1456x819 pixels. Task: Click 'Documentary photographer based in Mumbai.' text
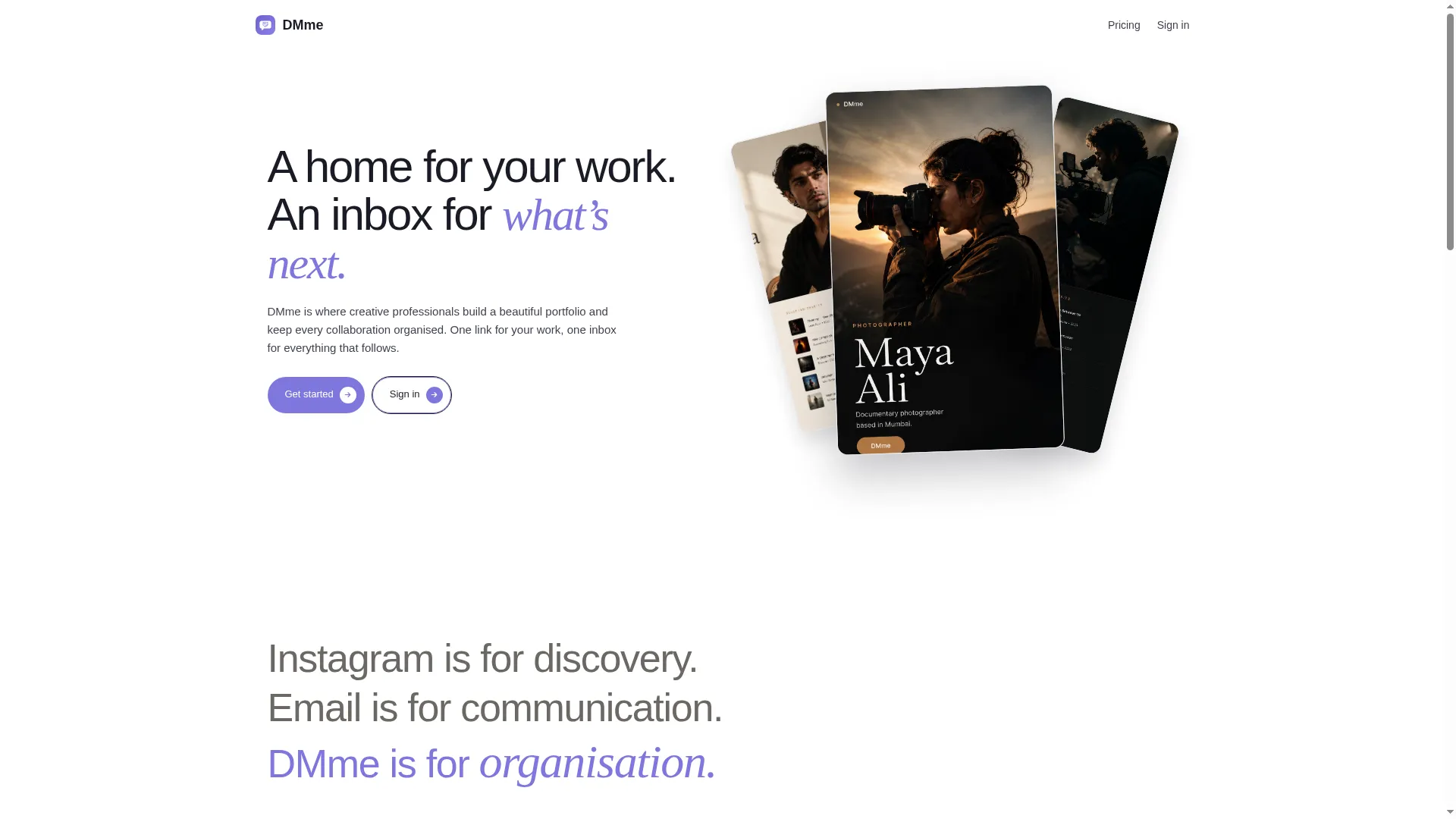coord(899,419)
